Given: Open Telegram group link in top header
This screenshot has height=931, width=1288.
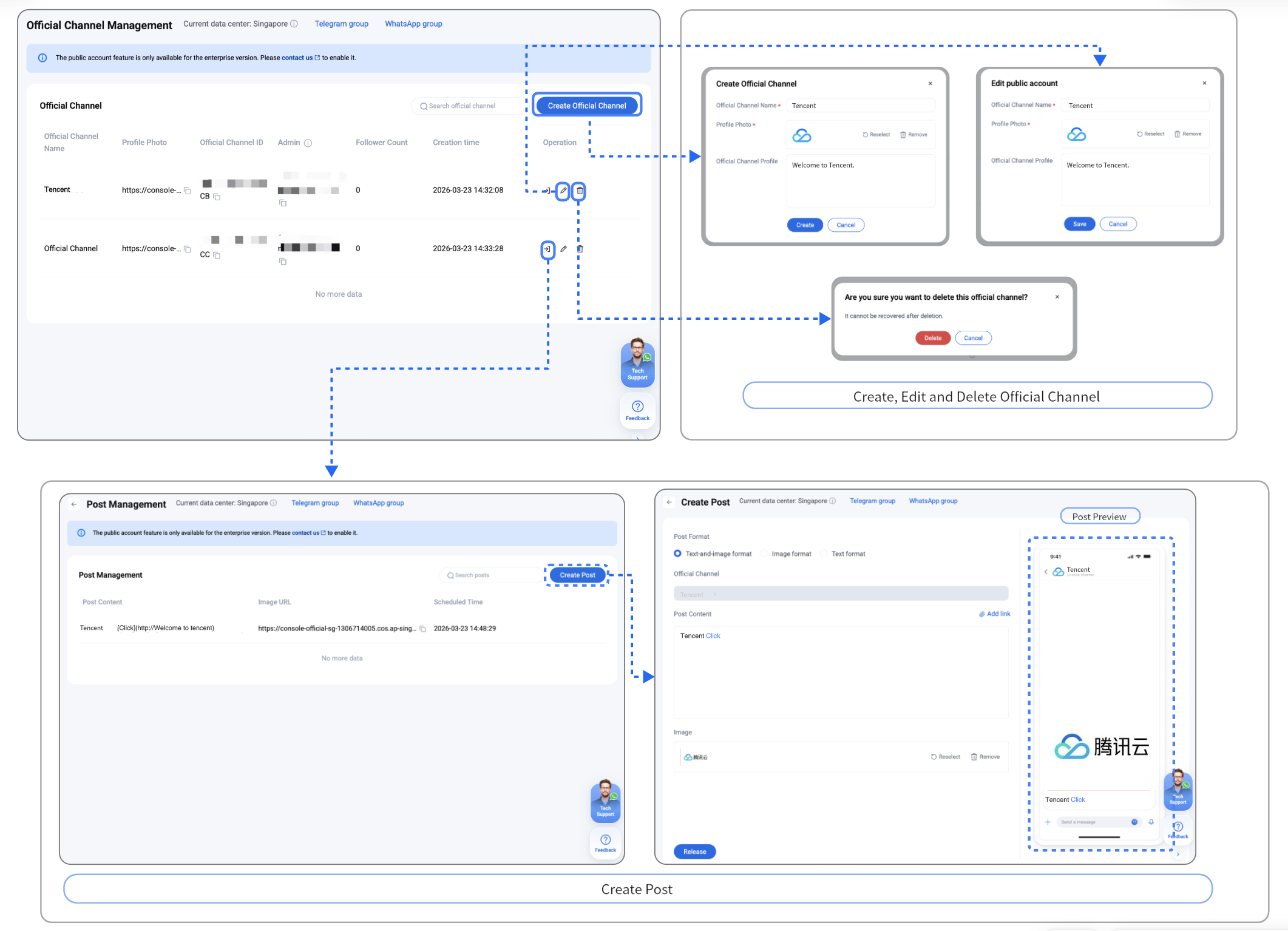Looking at the screenshot, I should (341, 24).
